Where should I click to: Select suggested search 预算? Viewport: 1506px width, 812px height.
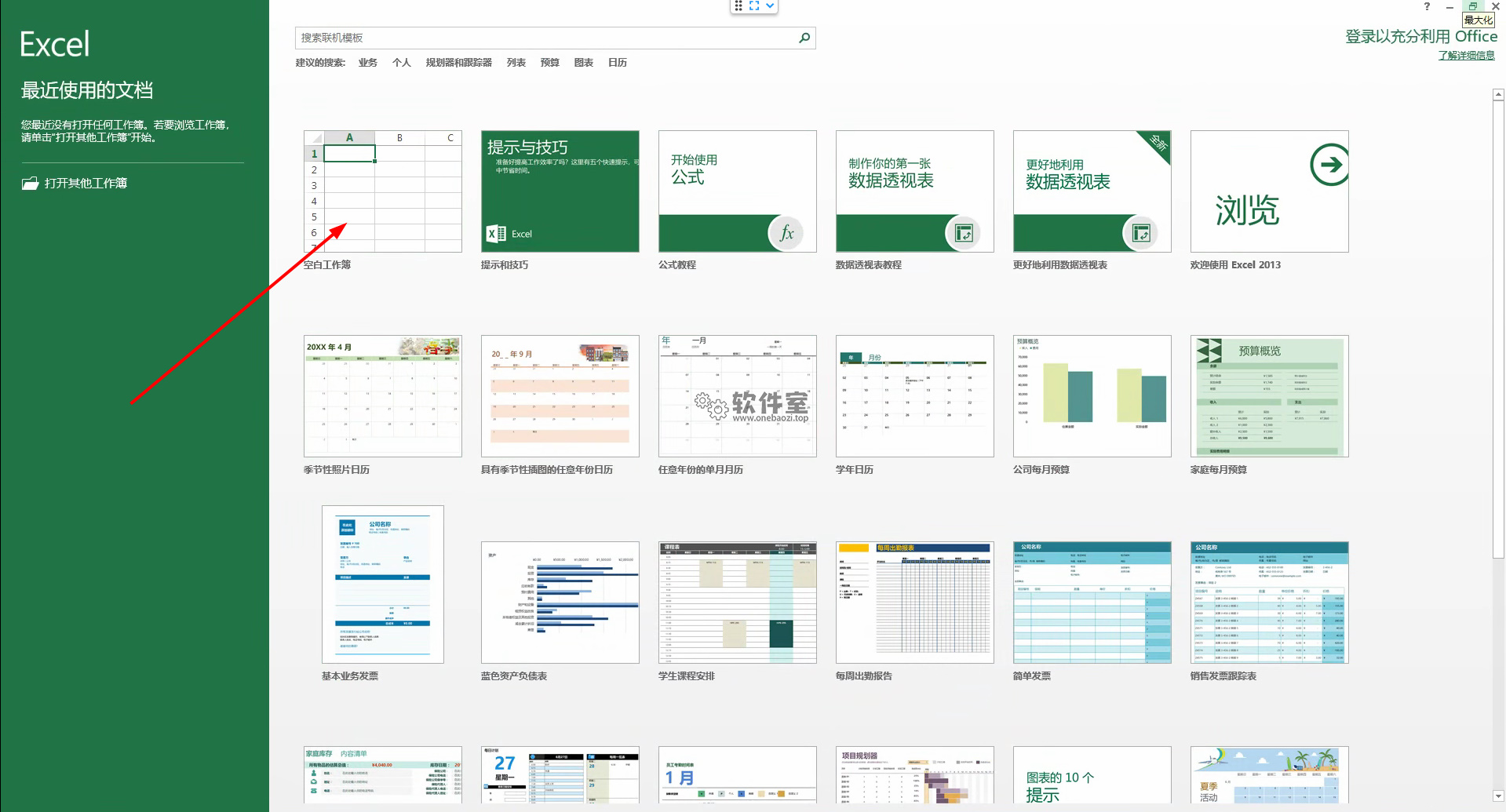click(x=550, y=63)
